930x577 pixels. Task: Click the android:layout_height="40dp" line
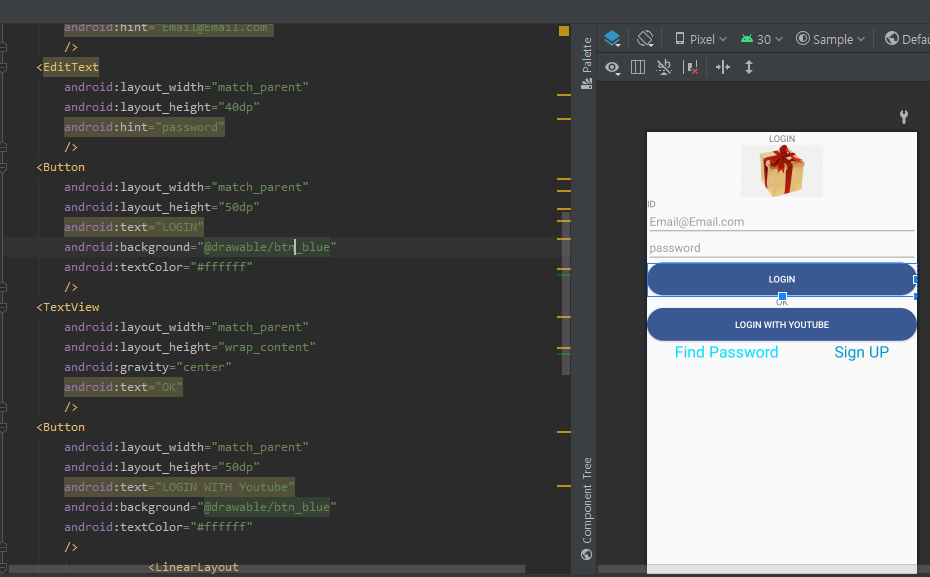pos(162,107)
